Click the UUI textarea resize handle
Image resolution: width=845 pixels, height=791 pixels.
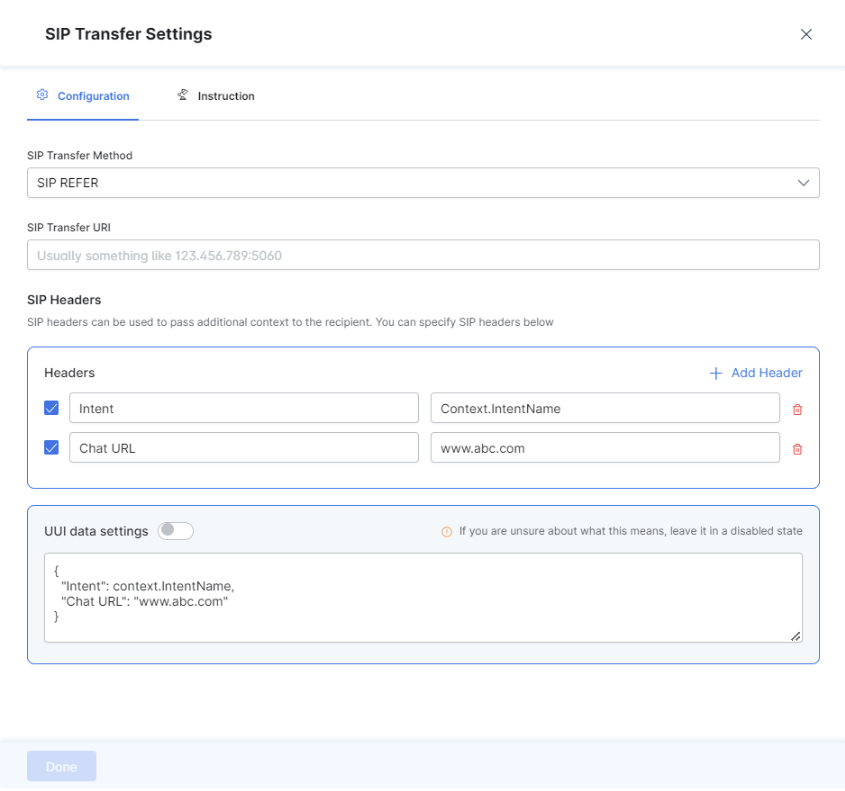795,636
